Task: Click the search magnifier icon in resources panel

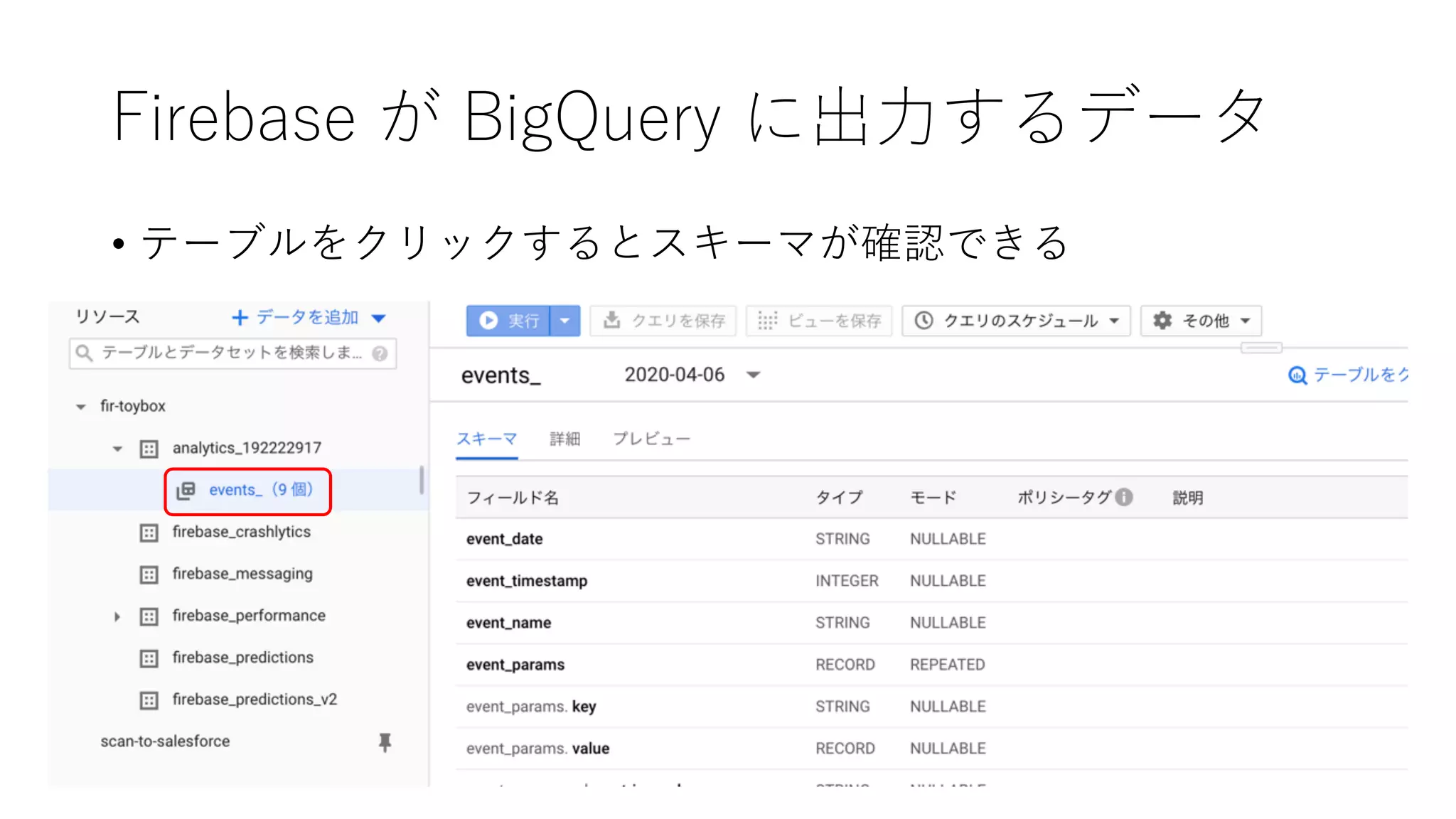Action: [x=84, y=353]
